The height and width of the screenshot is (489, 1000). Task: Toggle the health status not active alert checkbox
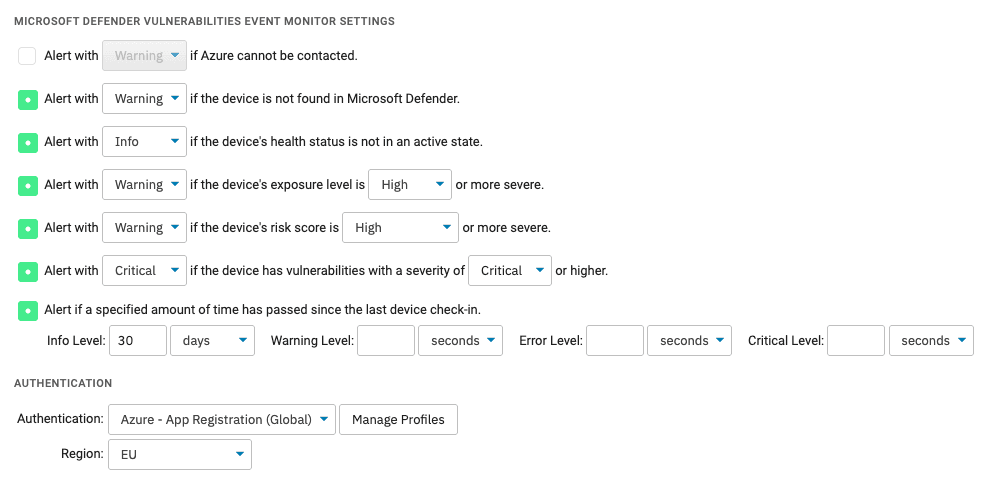point(27,142)
